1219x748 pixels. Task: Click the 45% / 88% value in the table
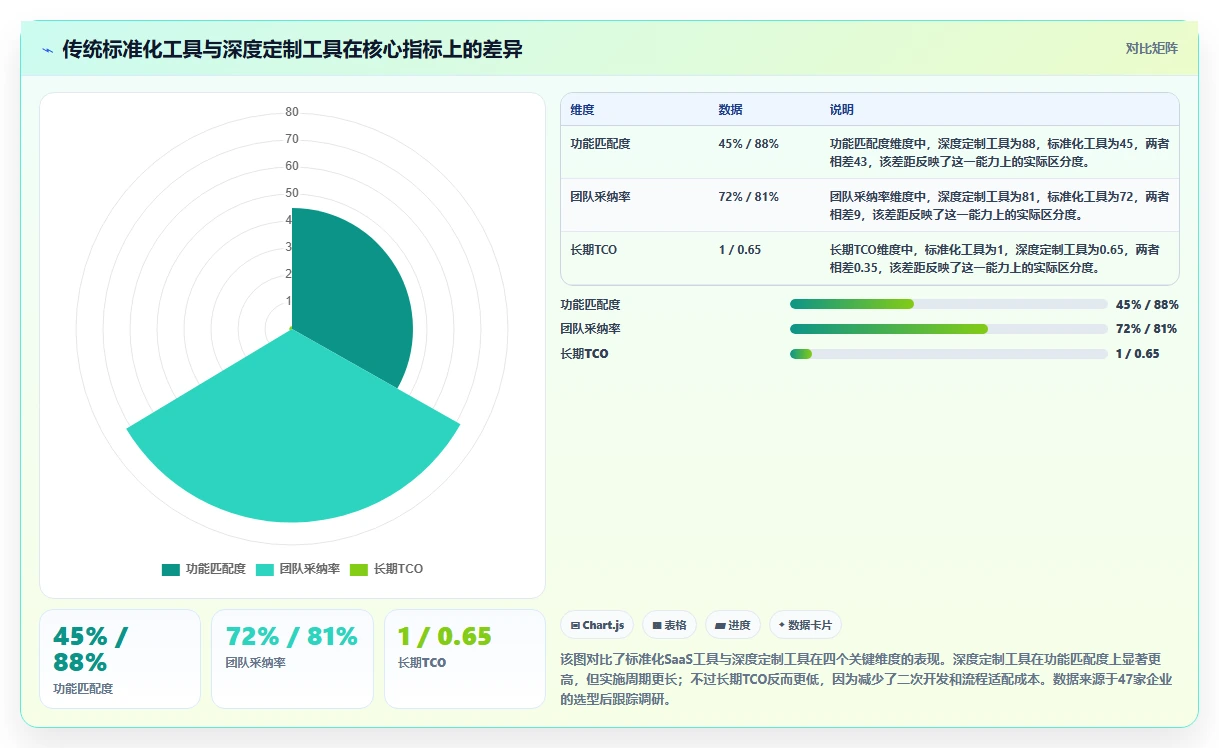[748, 144]
